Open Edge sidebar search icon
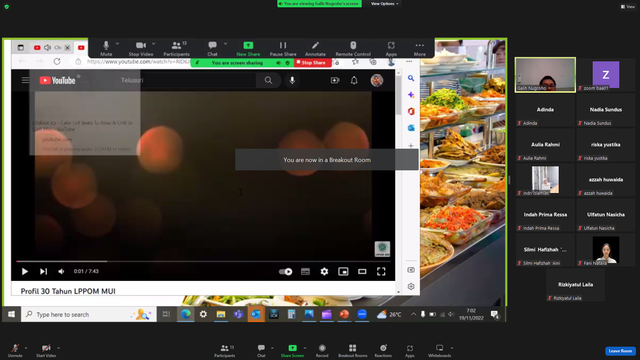Image resolution: width=640 pixels, height=360 pixels. (411, 78)
